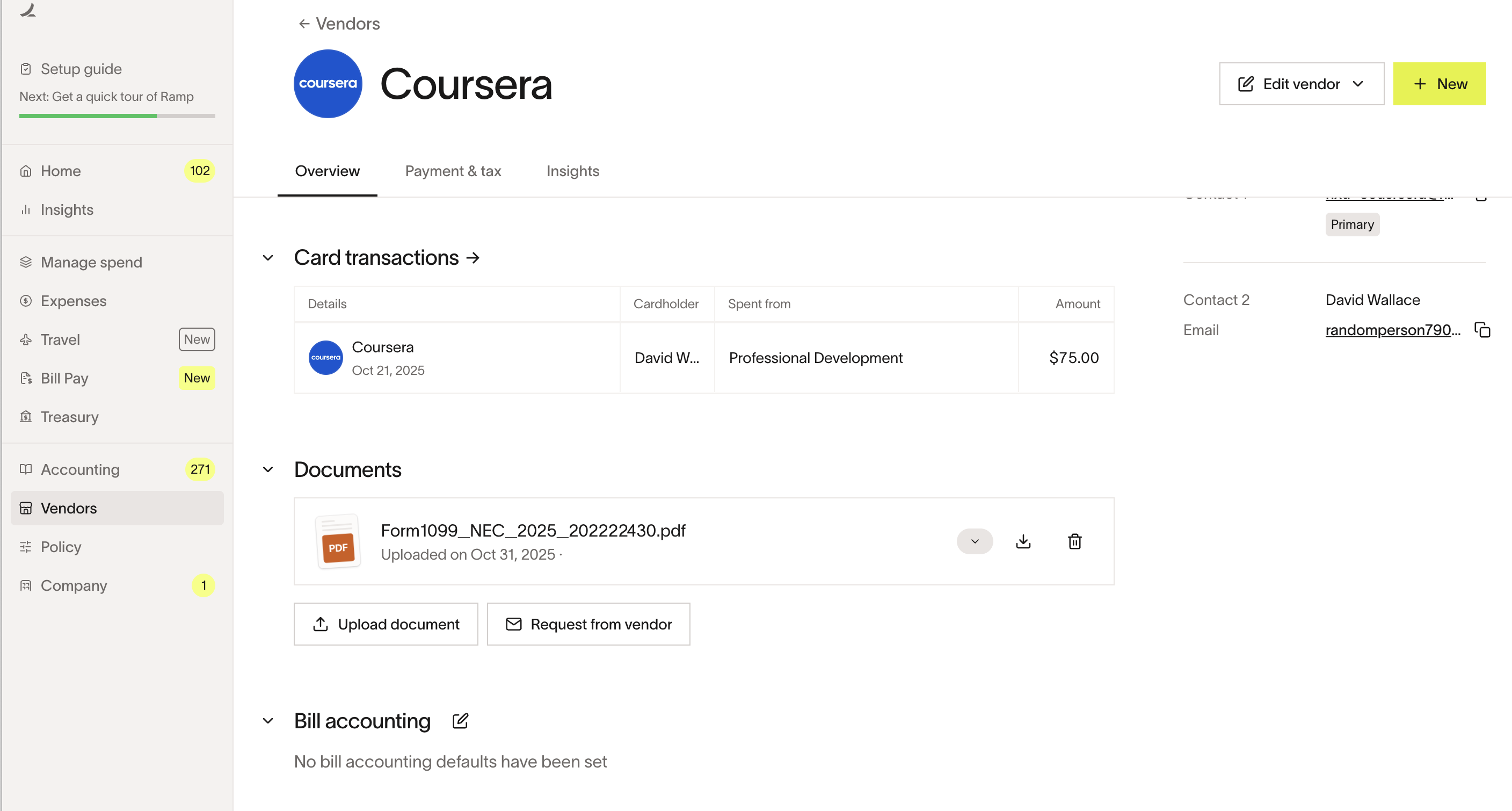
Task: Edit Bill accounting with pencil icon
Action: (x=460, y=721)
